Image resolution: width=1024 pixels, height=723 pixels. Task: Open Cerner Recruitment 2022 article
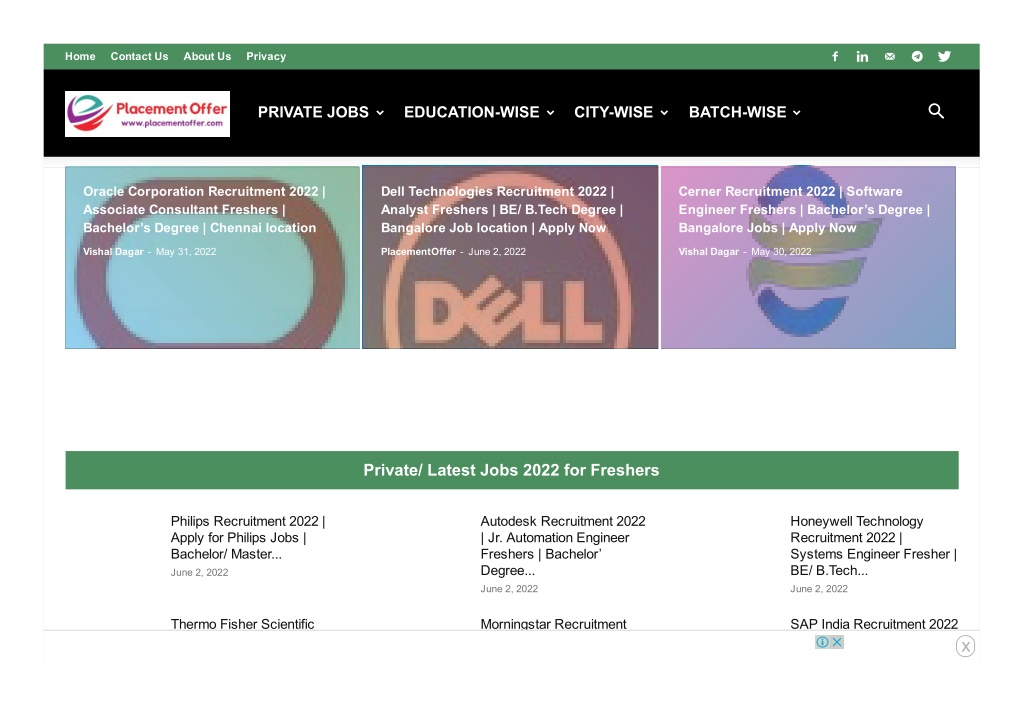[x=804, y=210]
